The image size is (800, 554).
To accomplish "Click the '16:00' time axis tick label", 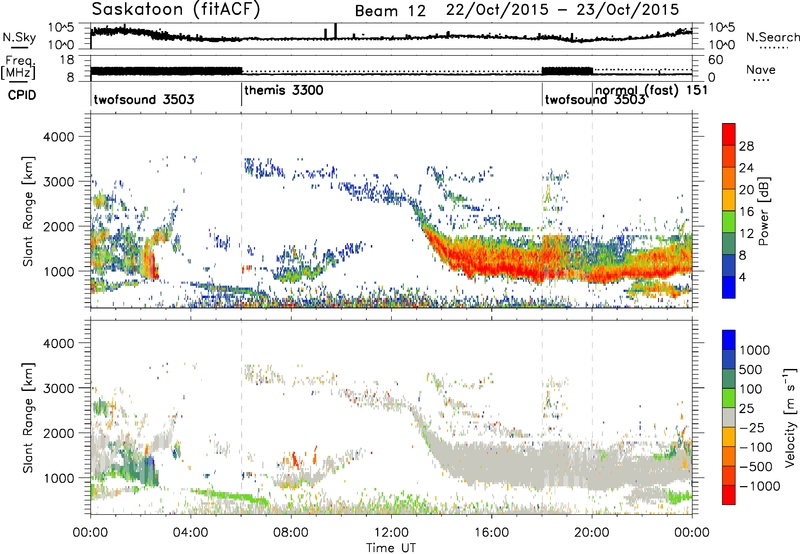I will (x=491, y=533).
